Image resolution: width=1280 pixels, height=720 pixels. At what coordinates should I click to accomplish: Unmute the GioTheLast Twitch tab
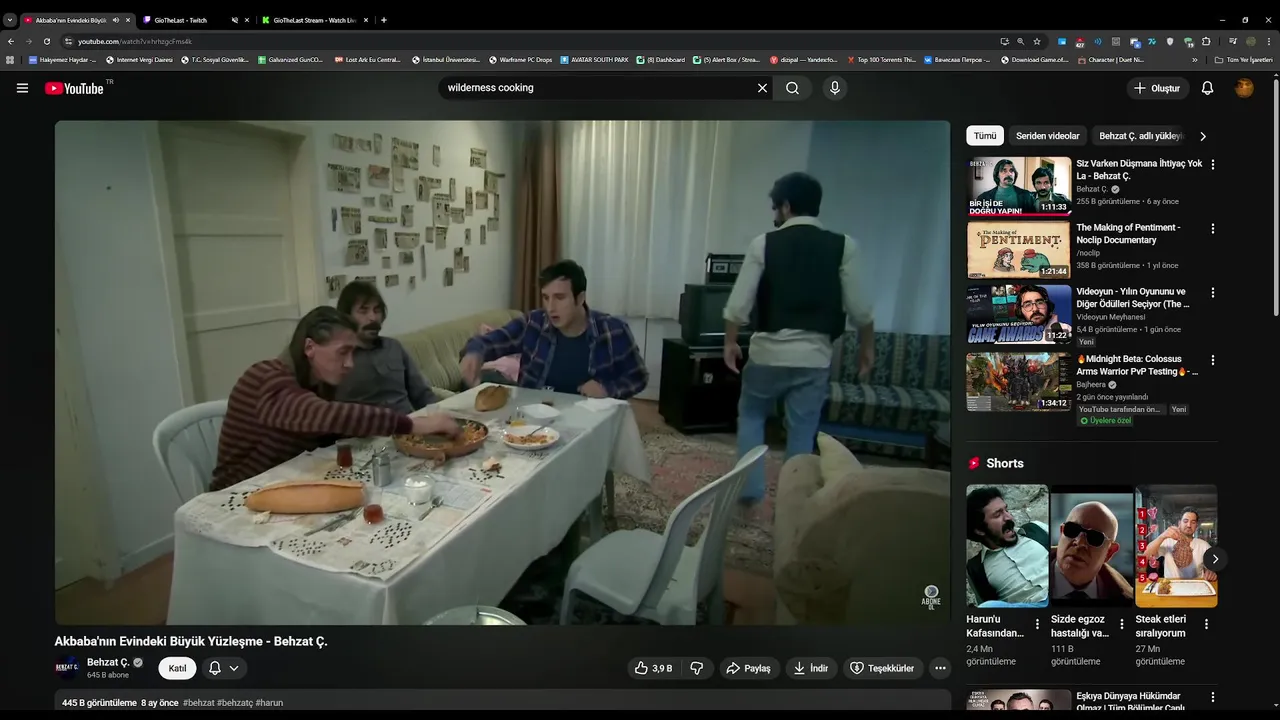[234, 20]
